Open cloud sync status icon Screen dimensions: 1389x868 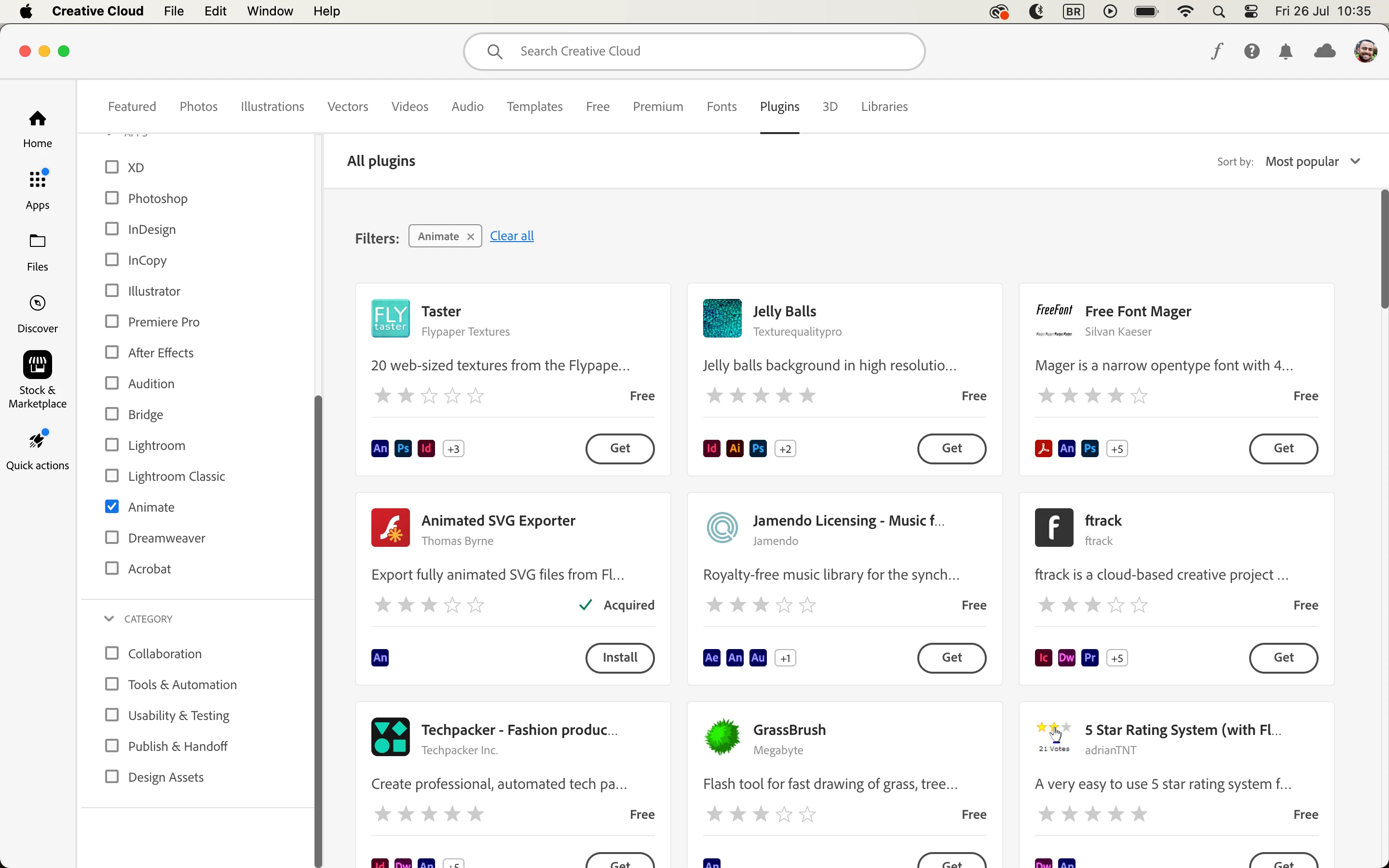point(1325,52)
